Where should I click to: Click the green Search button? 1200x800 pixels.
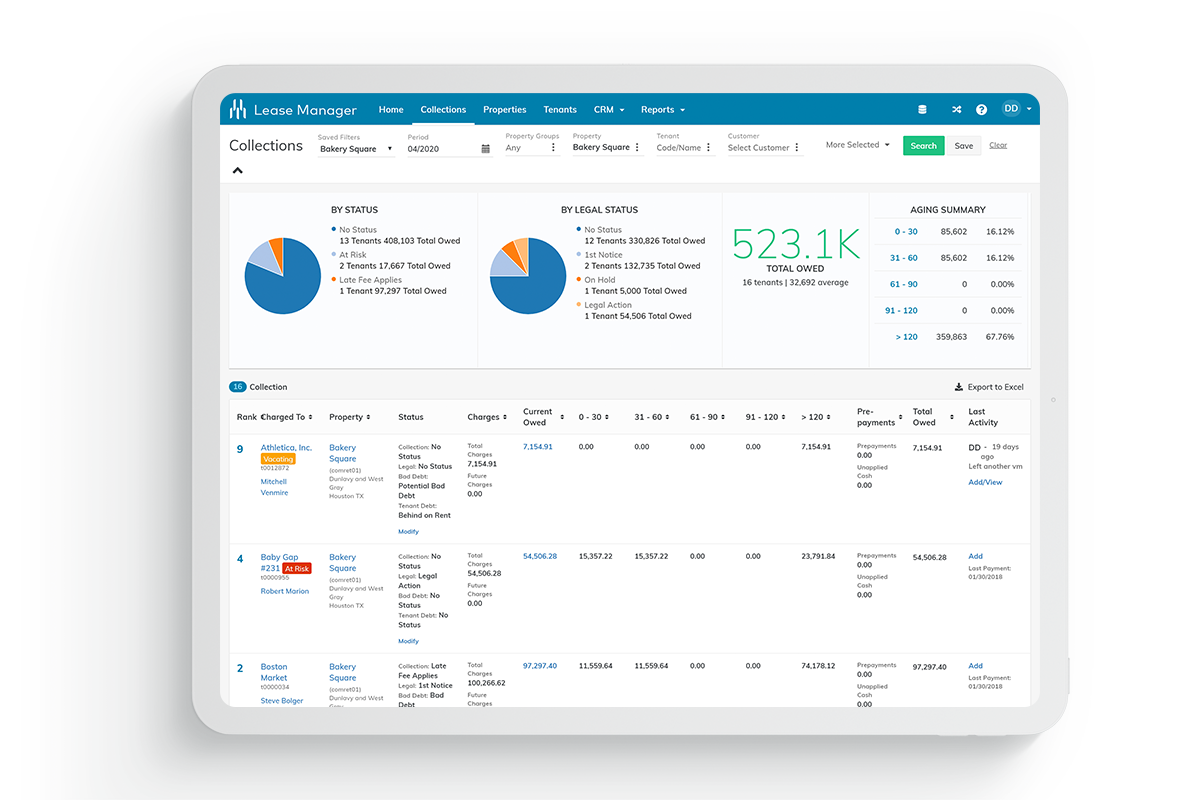click(923, 146)
